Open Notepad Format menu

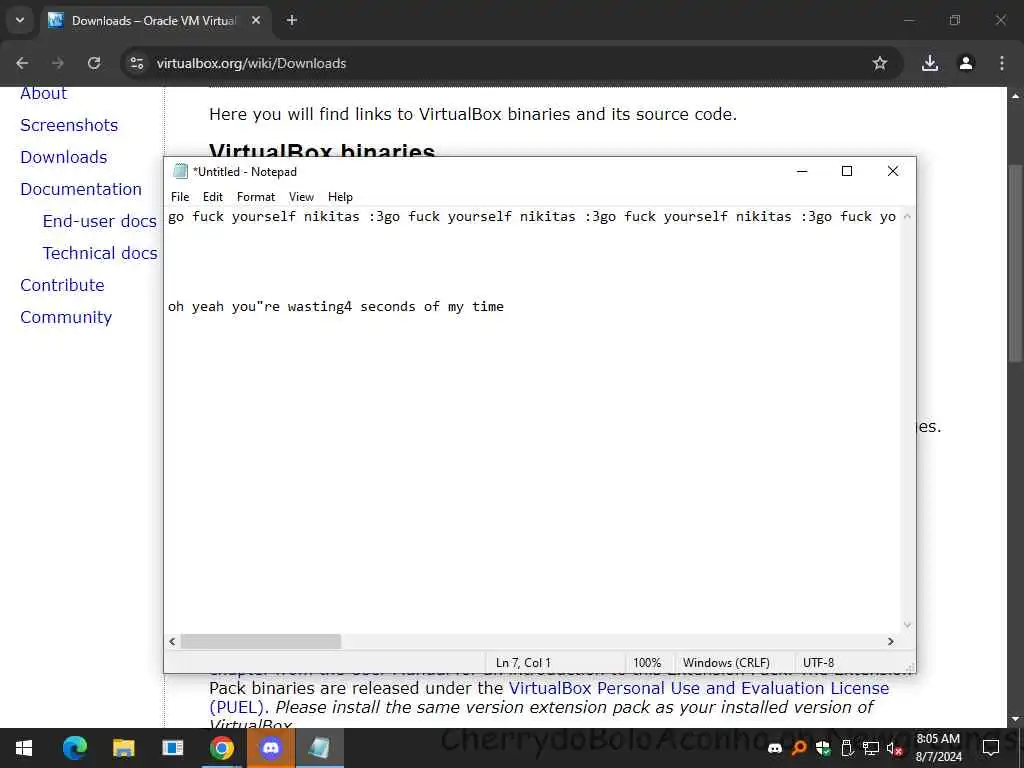pyautogui.click(x=256, y=197)
